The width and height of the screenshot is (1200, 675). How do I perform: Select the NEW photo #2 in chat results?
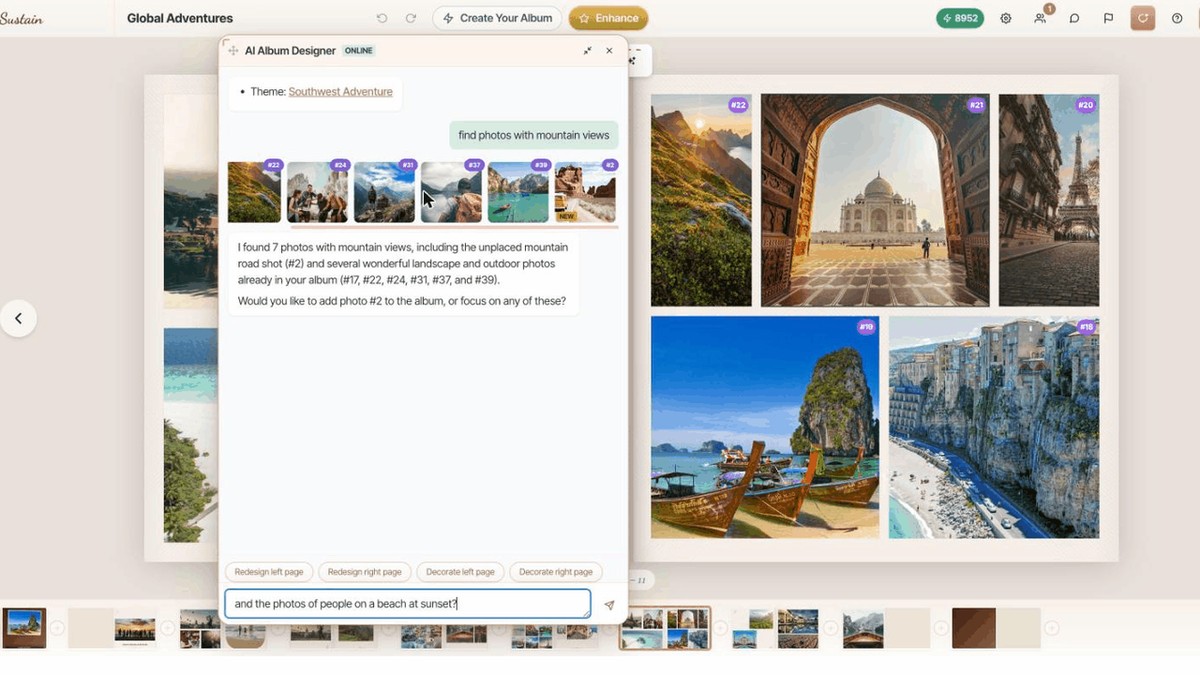click(x=585, y=192)
